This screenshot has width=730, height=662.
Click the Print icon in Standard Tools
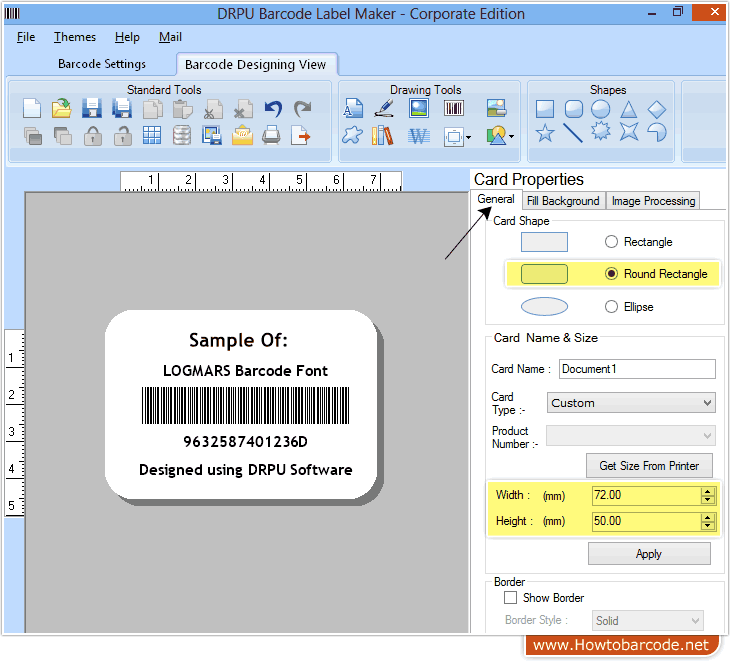click(271, 135)
